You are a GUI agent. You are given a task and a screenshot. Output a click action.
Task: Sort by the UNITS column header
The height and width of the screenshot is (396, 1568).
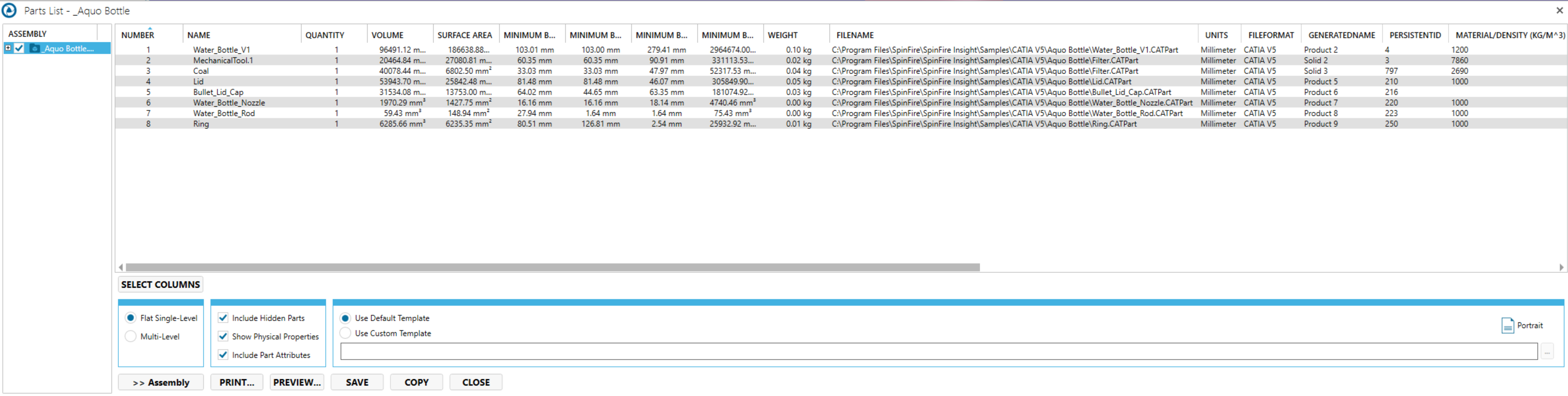pos(1219,35)
